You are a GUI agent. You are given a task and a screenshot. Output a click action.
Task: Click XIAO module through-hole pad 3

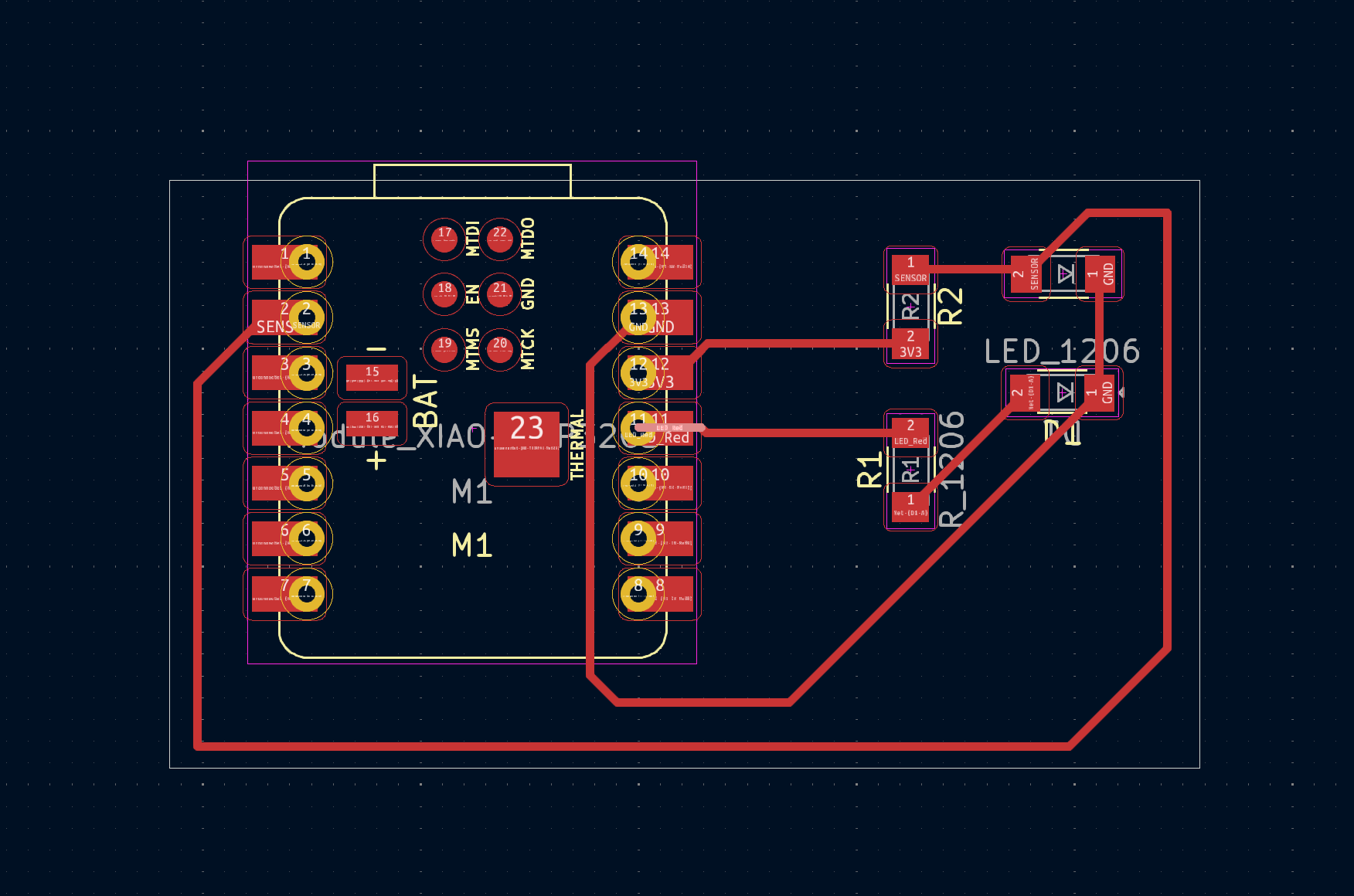pos(306,373)
